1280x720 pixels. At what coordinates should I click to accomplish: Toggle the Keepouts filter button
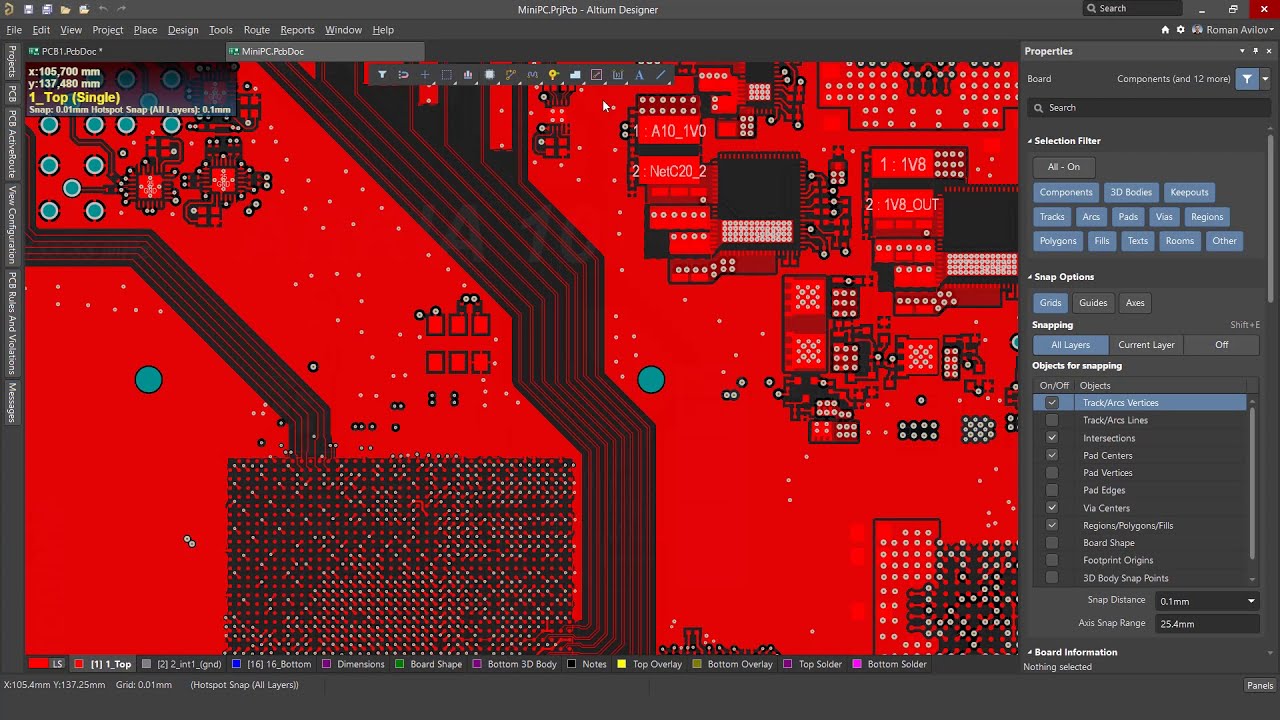[1190, 192]
